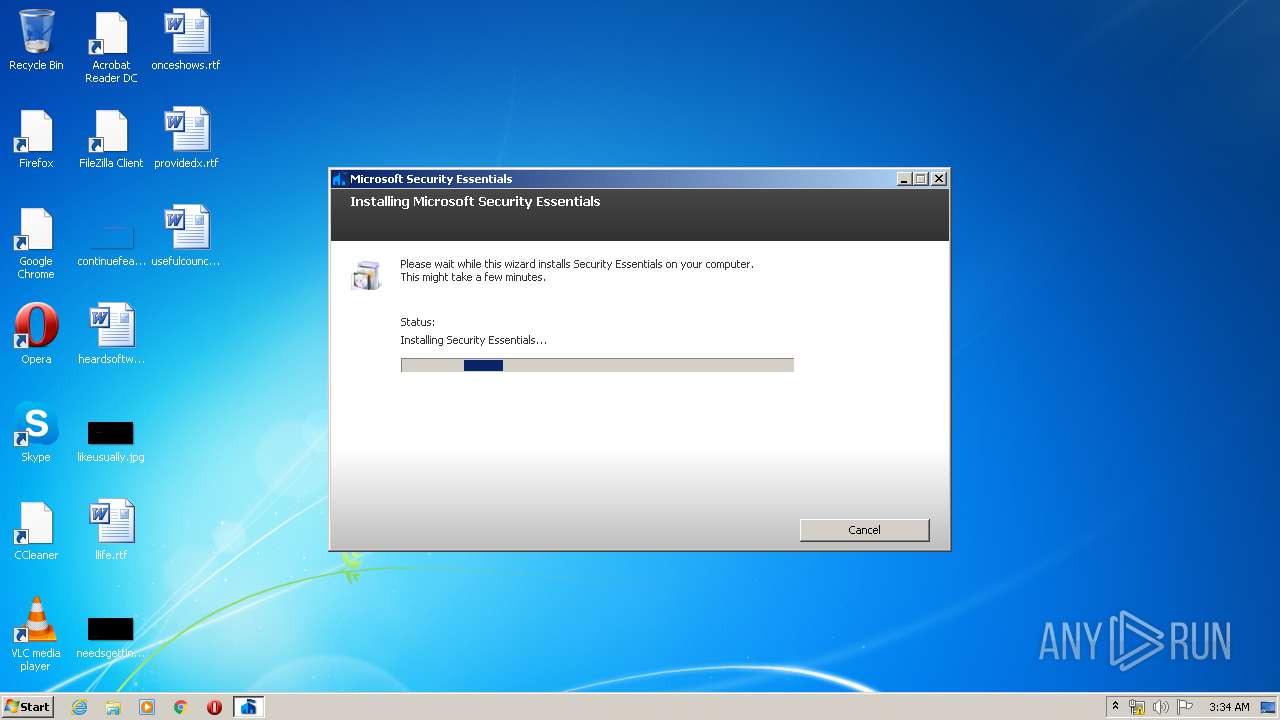This screenshot has width=1280, height=720.
Task: Open the volume tray icon
Action: [x=1161, y=707]
